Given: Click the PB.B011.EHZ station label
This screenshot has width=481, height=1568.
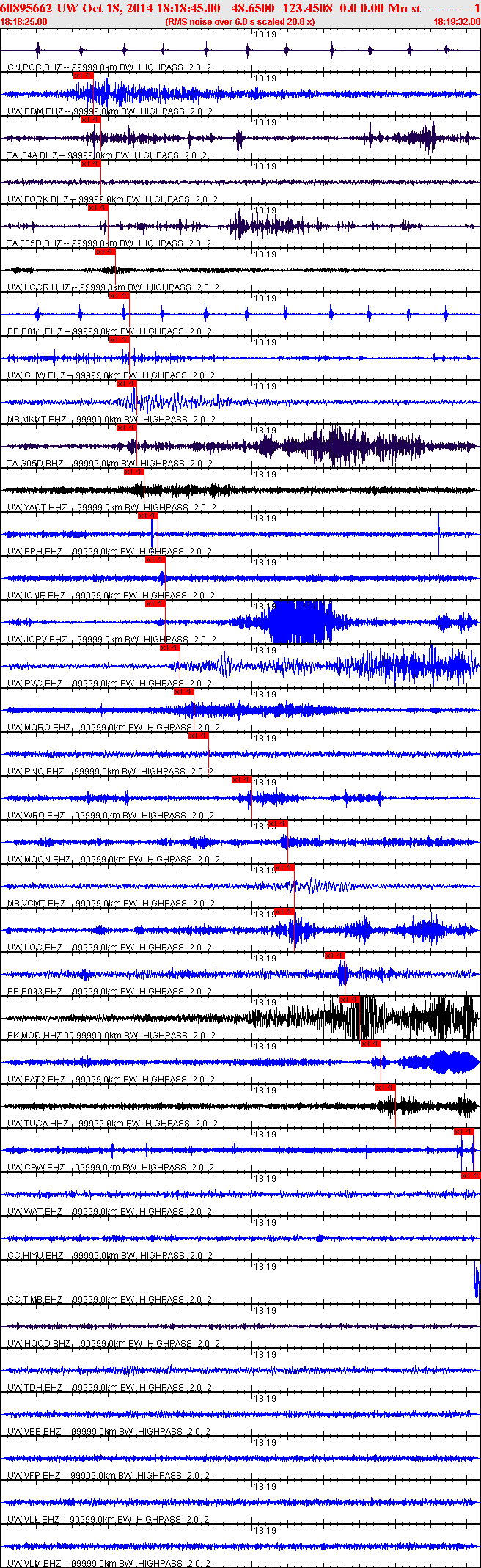Looking at the screenshot, I should (35, 331).
